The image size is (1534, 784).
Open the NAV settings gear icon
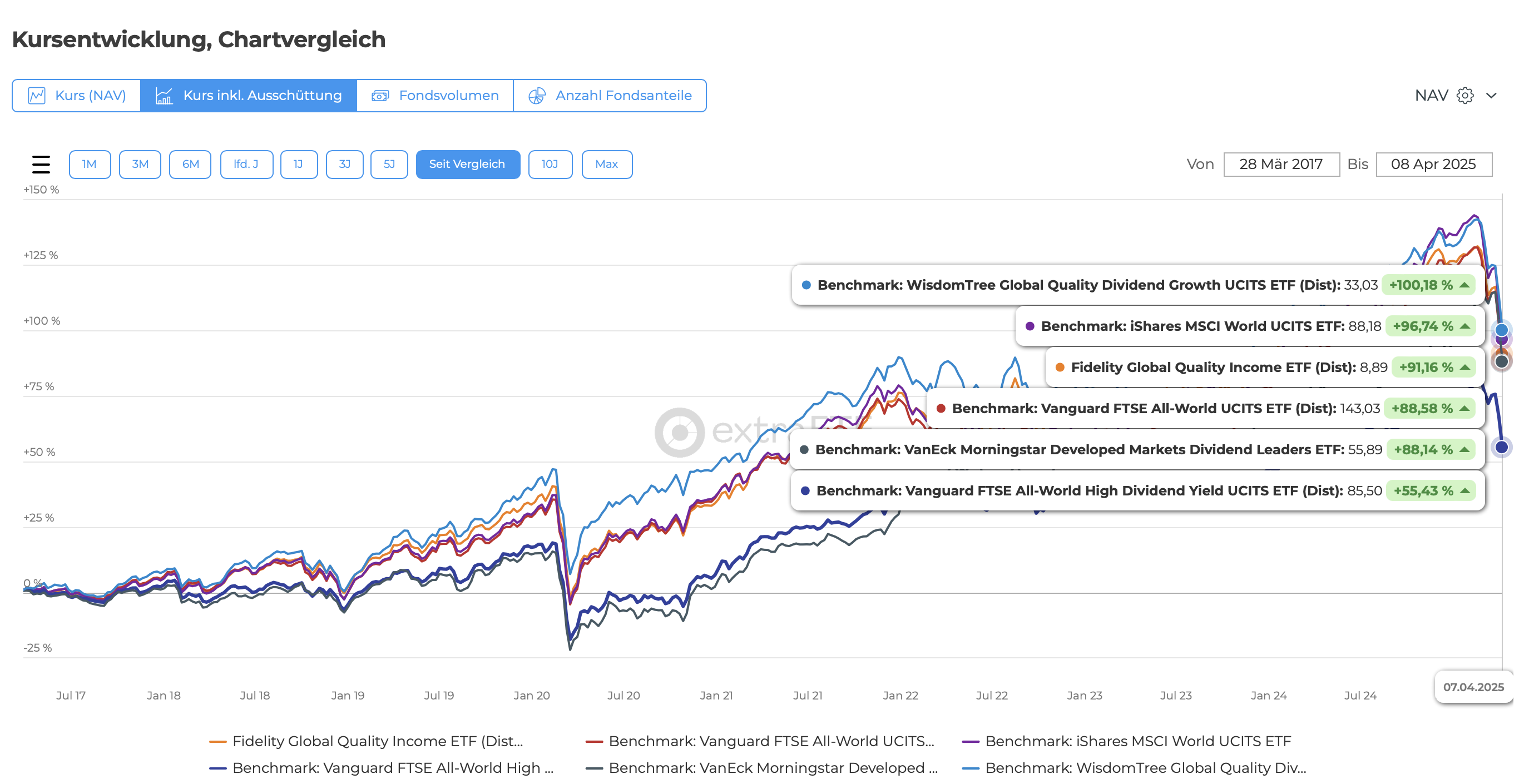pos(1464,95)
